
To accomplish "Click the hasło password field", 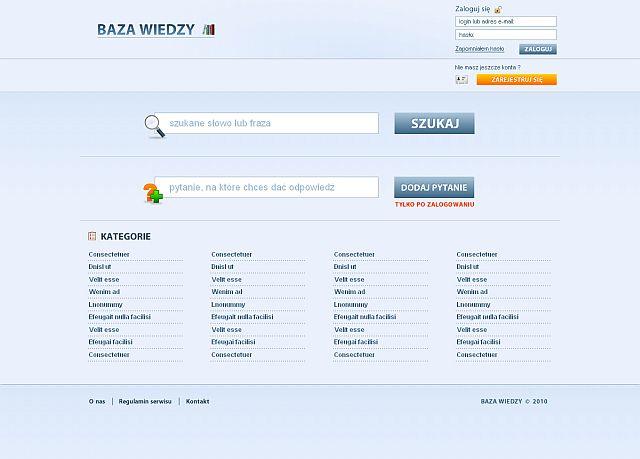I will [x=505, y=34].
